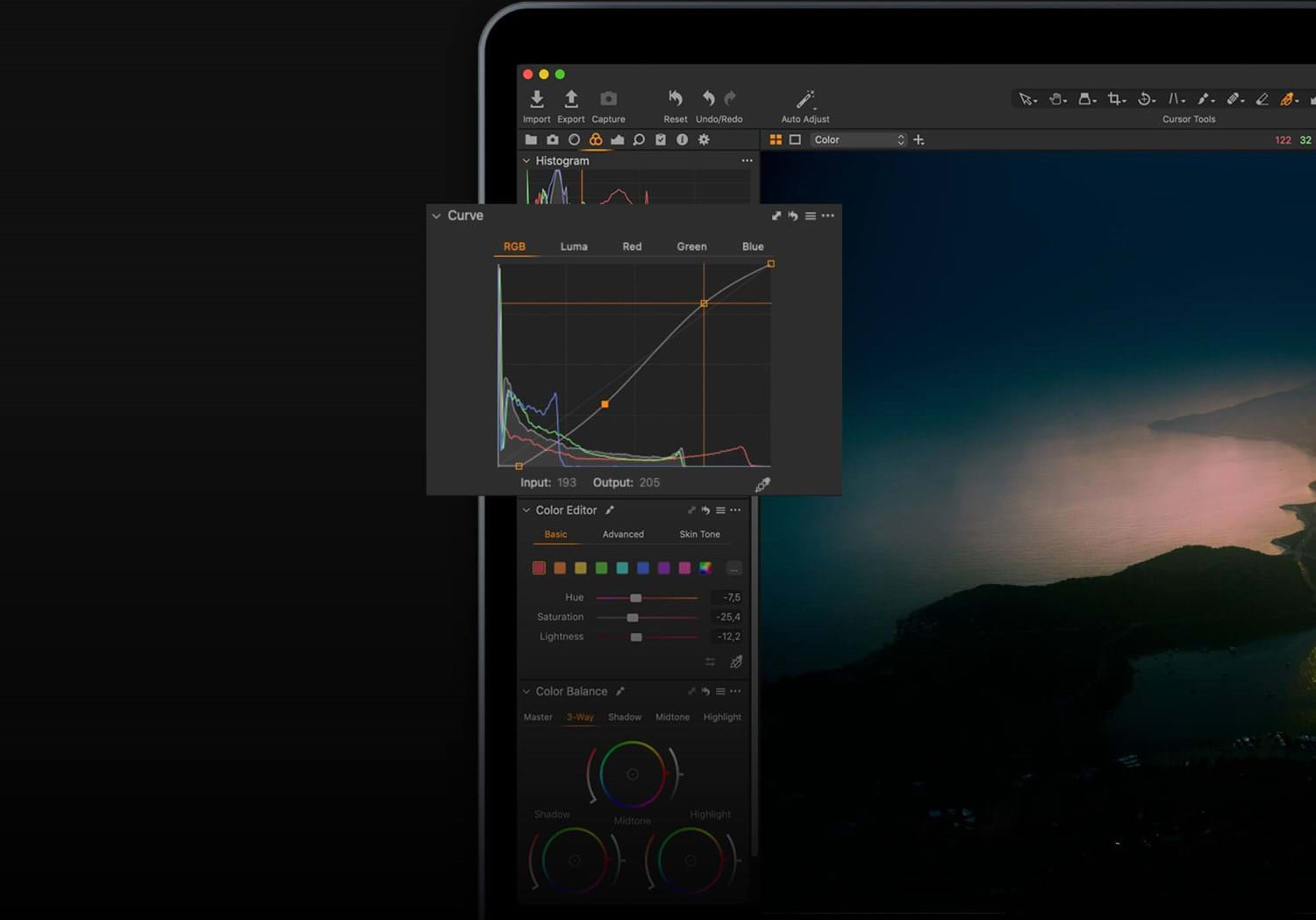Click the Auto Adjust magic wand icon
The width and height of the screenshot is (1316, 920).
coord(805,98)
